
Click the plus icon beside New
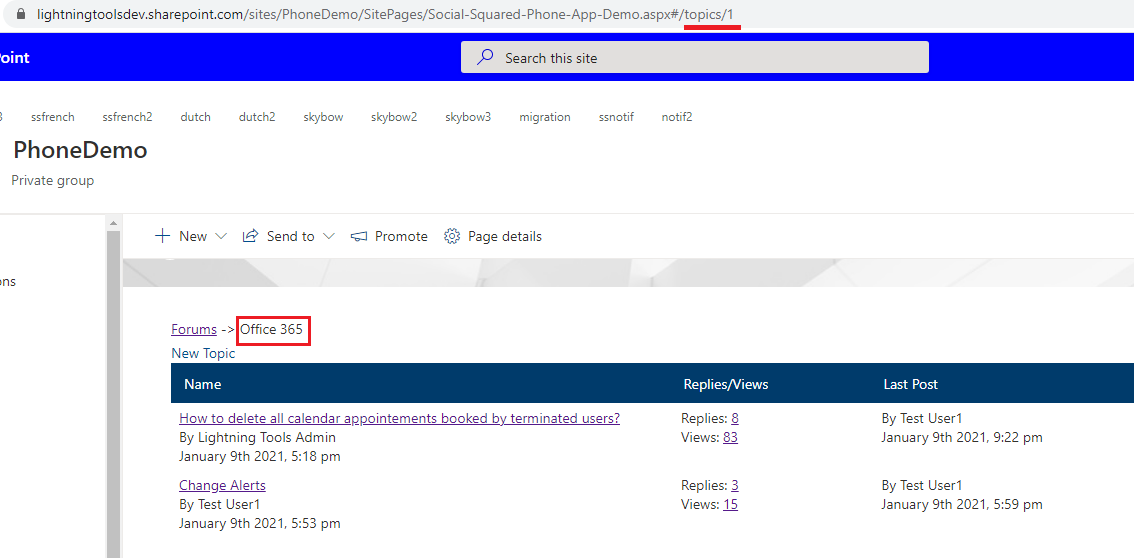[x=162, y=236]
